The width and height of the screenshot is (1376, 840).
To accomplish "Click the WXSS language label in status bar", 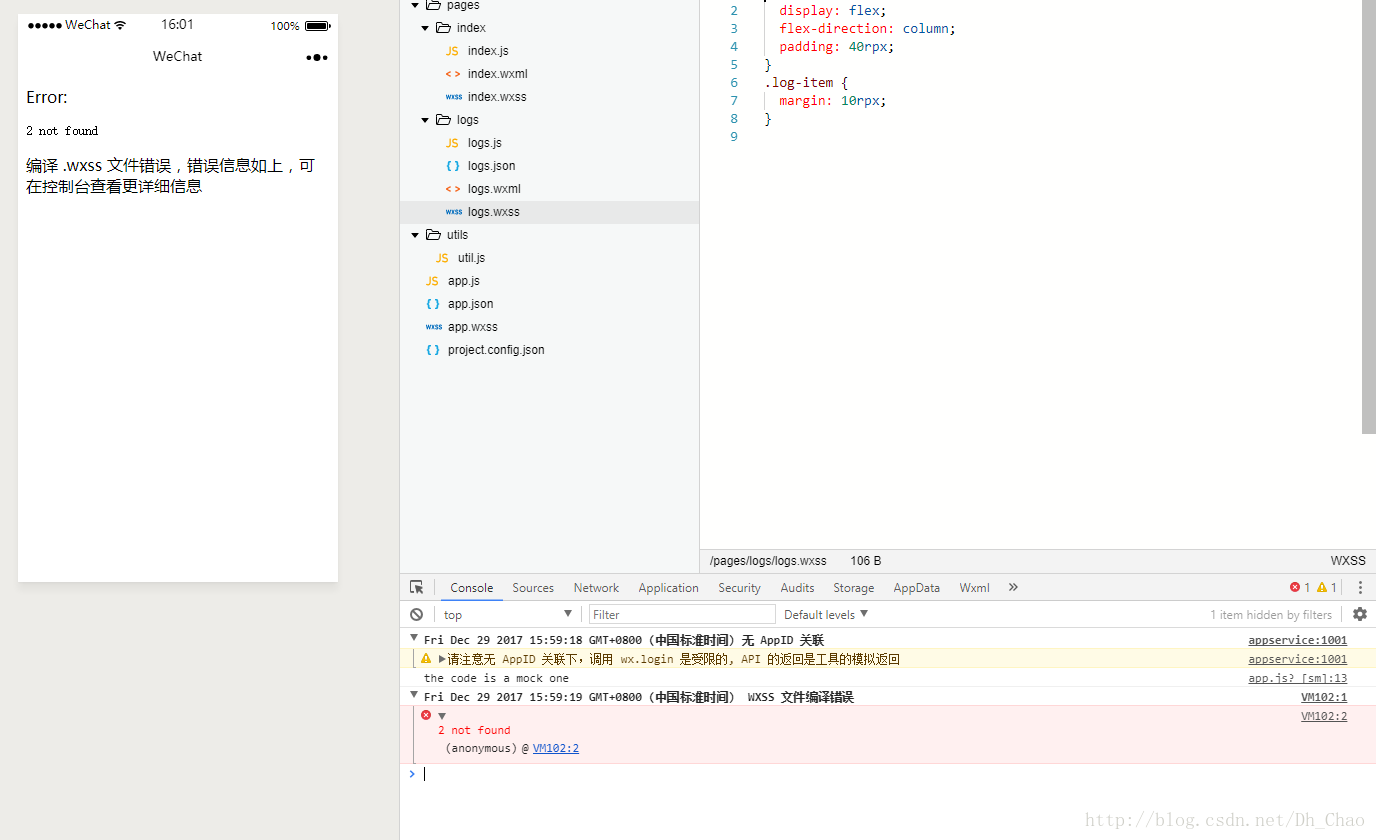I will pos(1348,561).
